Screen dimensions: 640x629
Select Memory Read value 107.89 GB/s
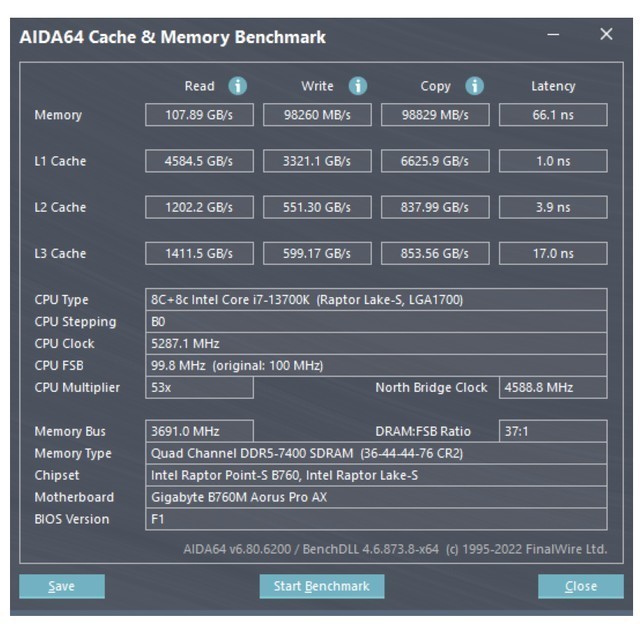click(x=199, y=115)
